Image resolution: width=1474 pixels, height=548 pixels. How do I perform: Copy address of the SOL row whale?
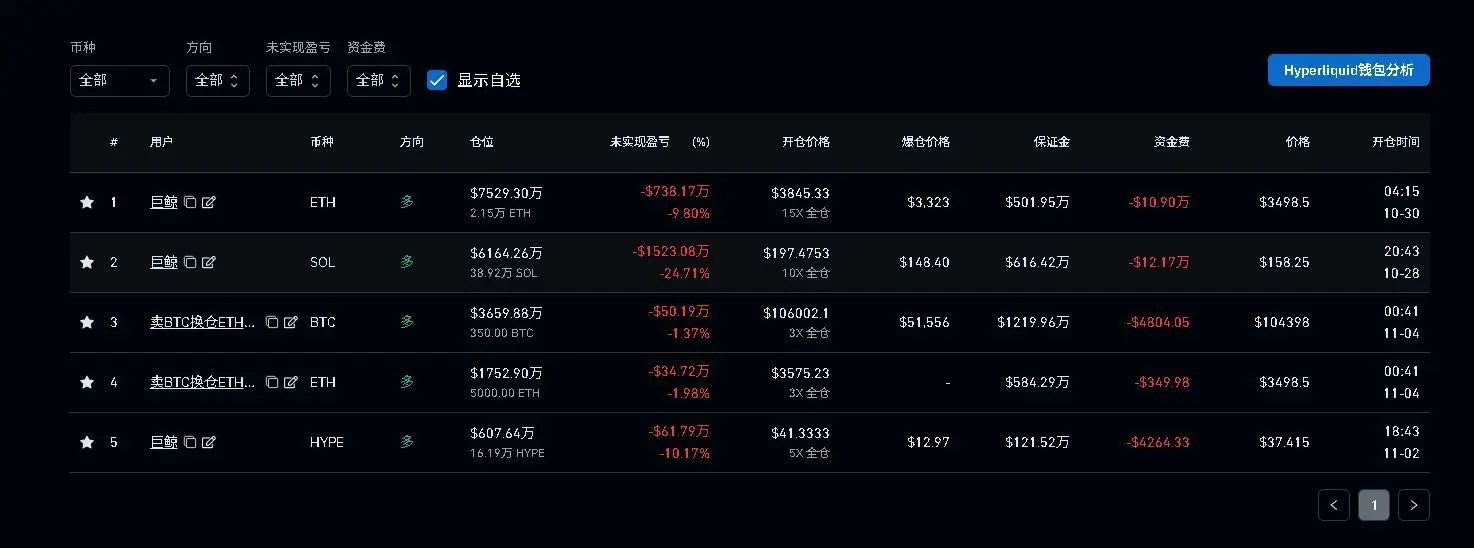190,262
